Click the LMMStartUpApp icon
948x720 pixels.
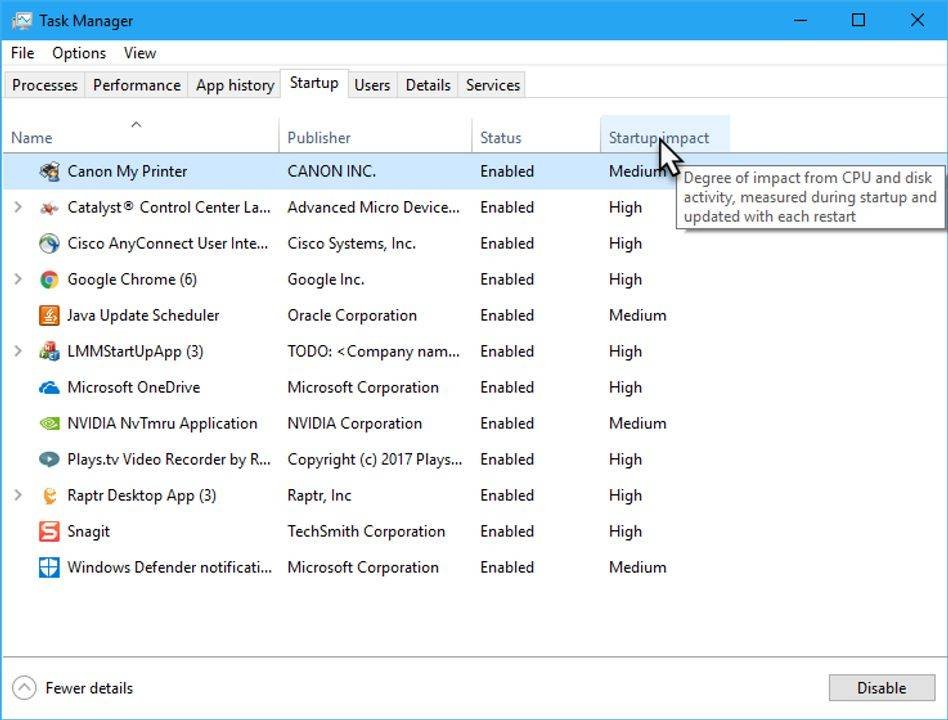[x=50, y=351]
